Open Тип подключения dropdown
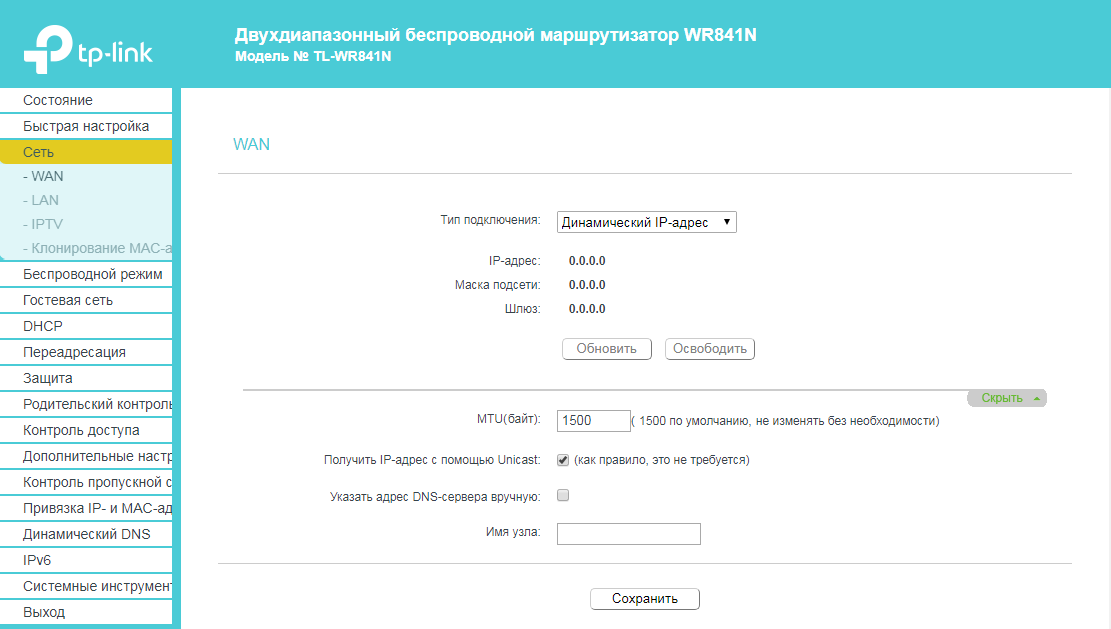Screen dimensions: 1111x629 tap(646, 222)
